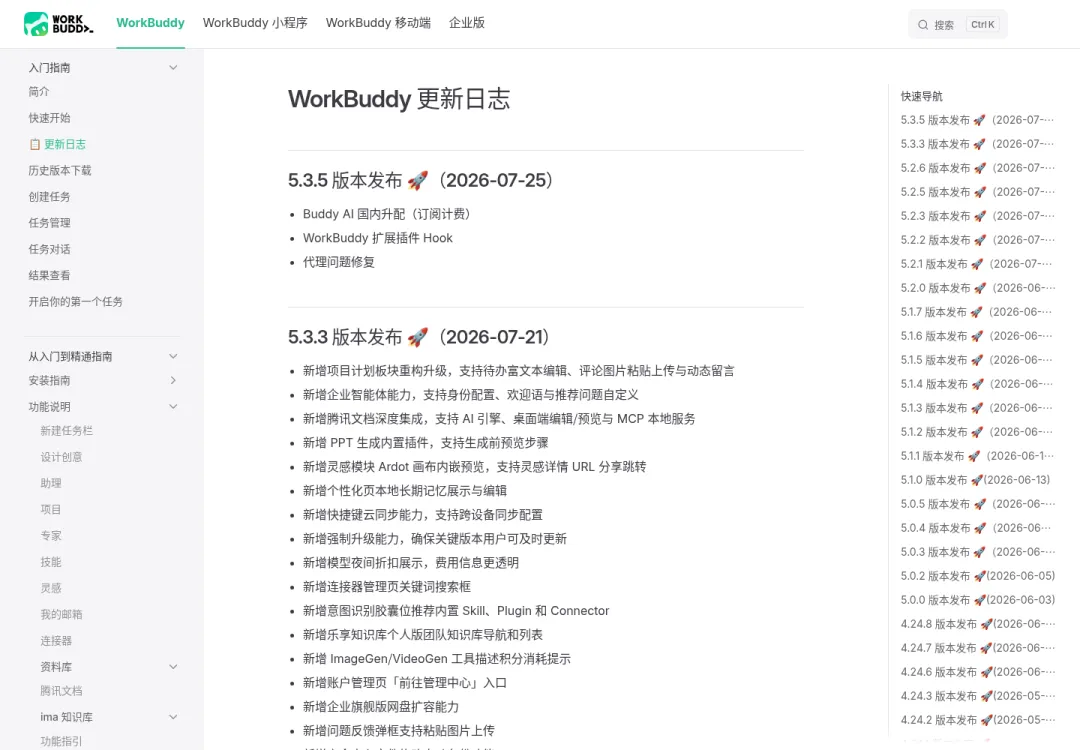Open 简介 in the sidebar
Image resolution: width=1080 pixels, height=750 pixels.
[x=39, y=92]
